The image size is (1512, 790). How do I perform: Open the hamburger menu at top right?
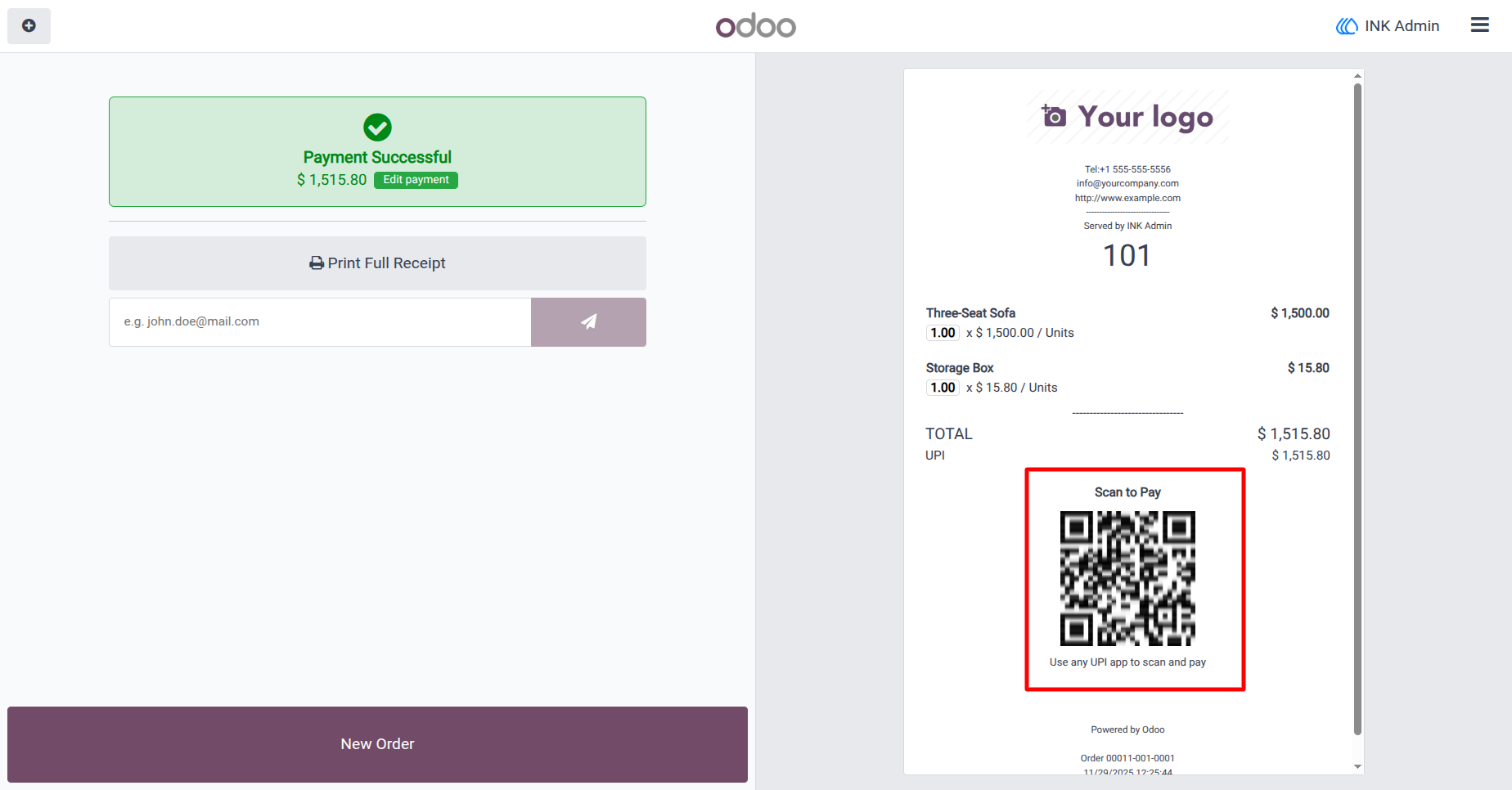pyautogui.click(x=1479, y=25)
